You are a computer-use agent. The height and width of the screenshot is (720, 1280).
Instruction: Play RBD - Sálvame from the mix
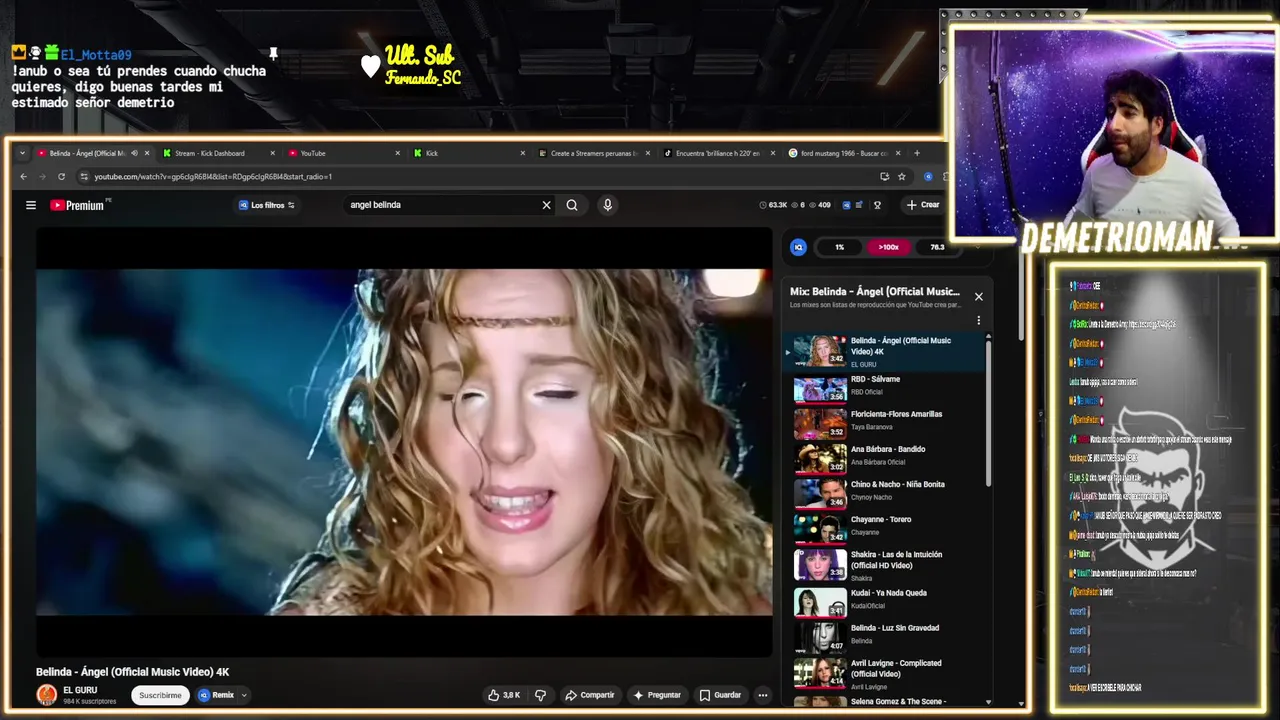pos(885,388)
